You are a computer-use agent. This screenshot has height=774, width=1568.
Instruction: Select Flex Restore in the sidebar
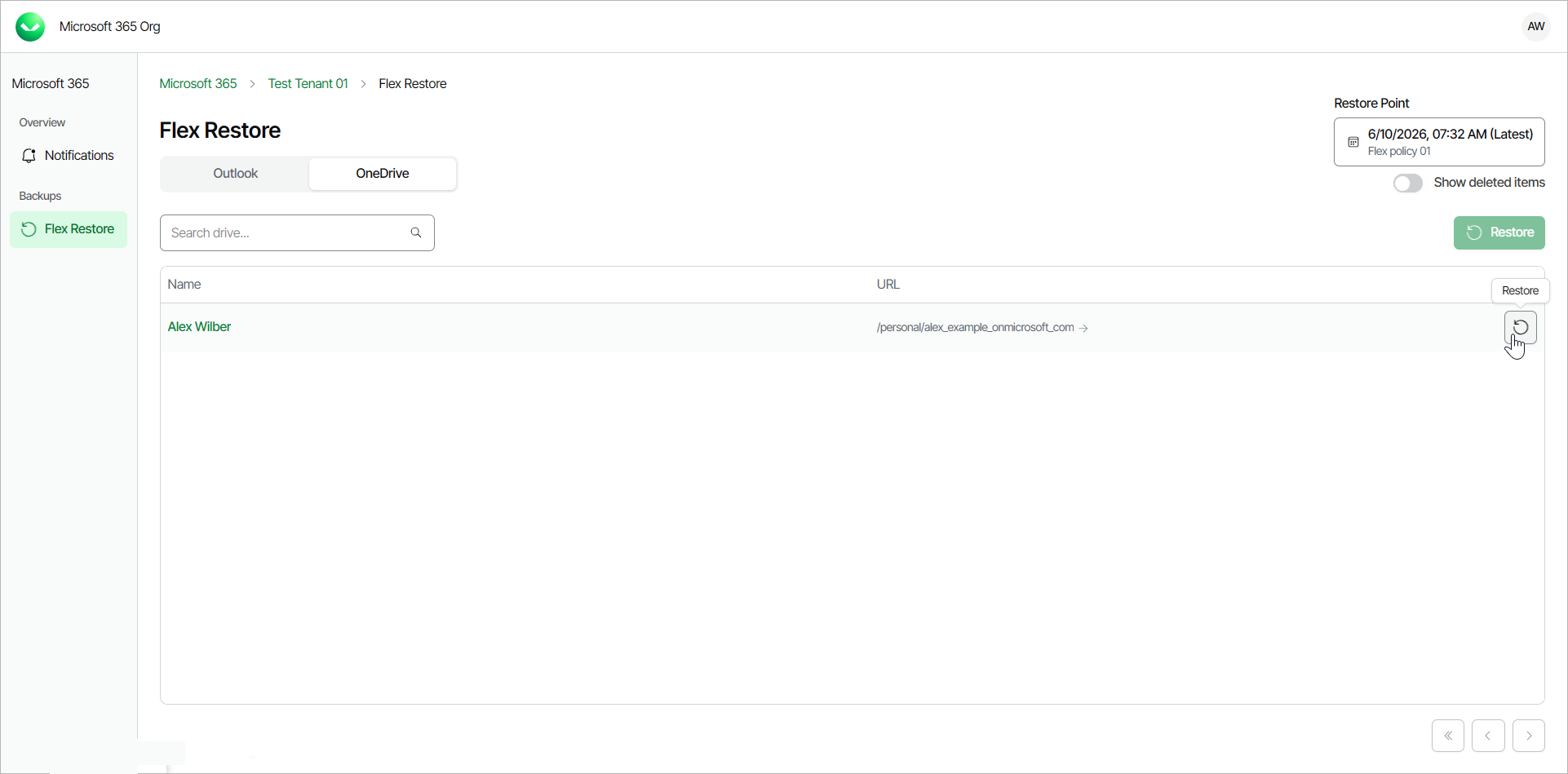pyautogui.click(x=69, y=229)
